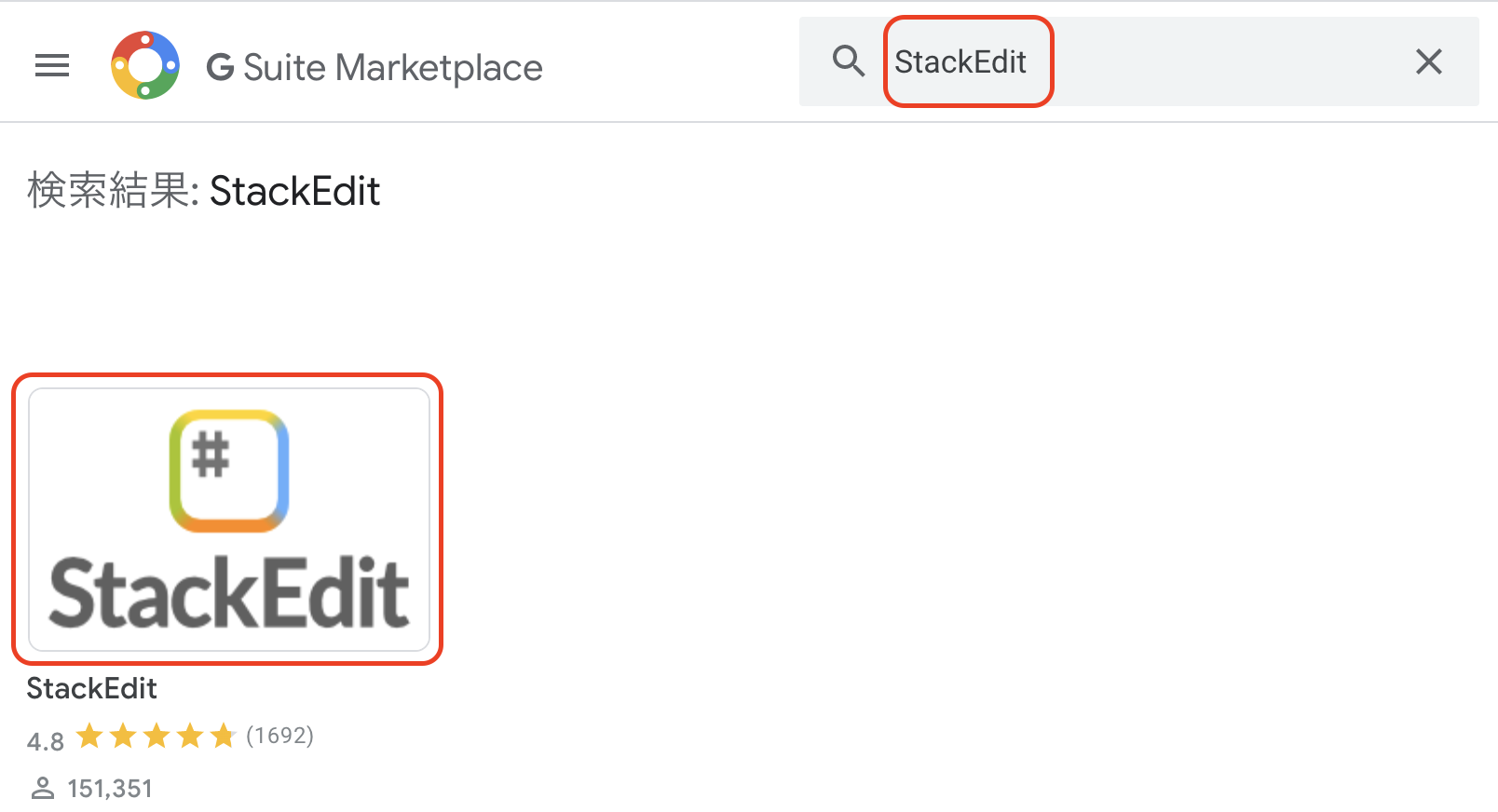
Task: Click the first gold rating star
Action: point(89,735)
